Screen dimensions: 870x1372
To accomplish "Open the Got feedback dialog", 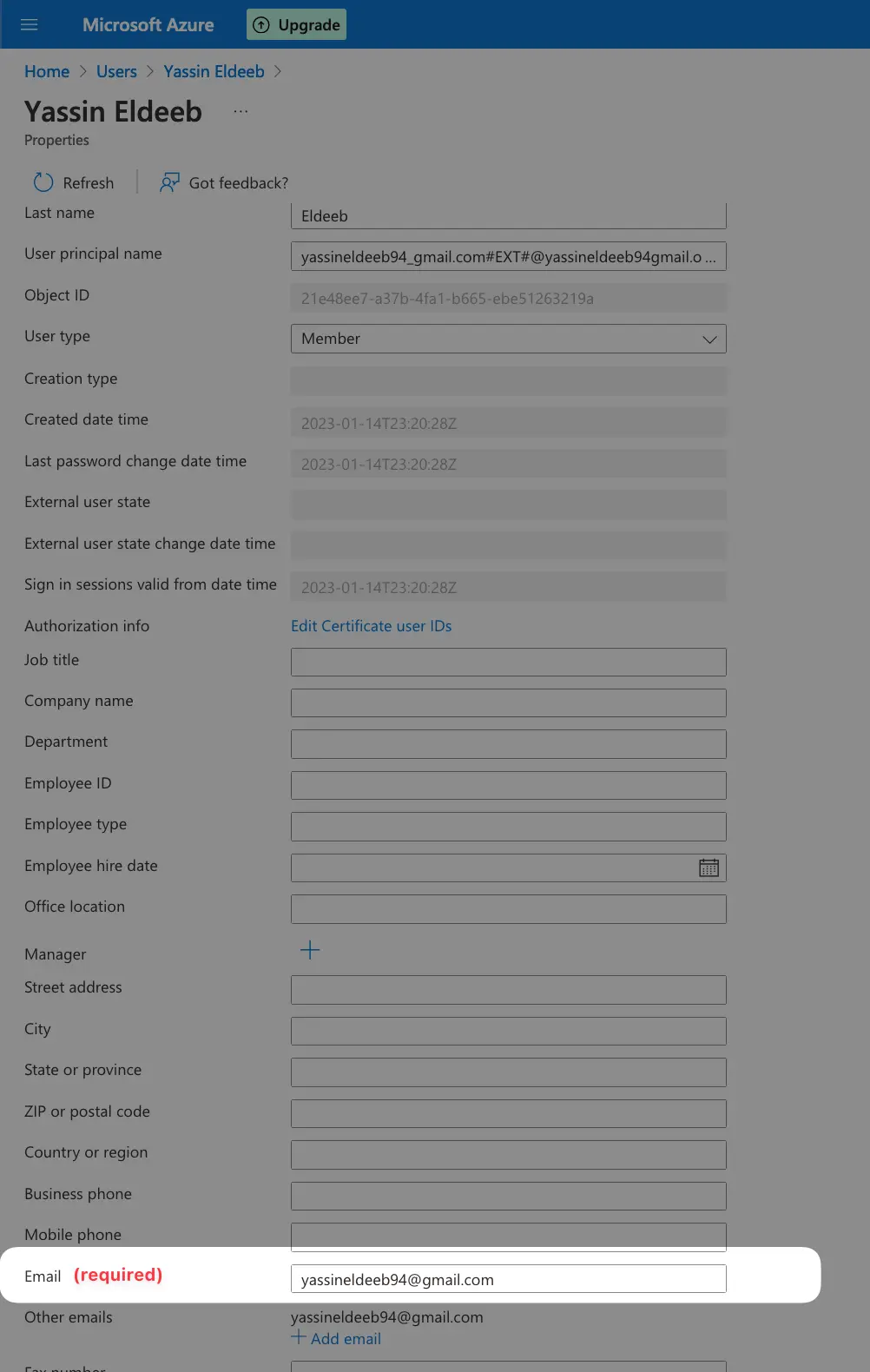I will coord(222,182).
